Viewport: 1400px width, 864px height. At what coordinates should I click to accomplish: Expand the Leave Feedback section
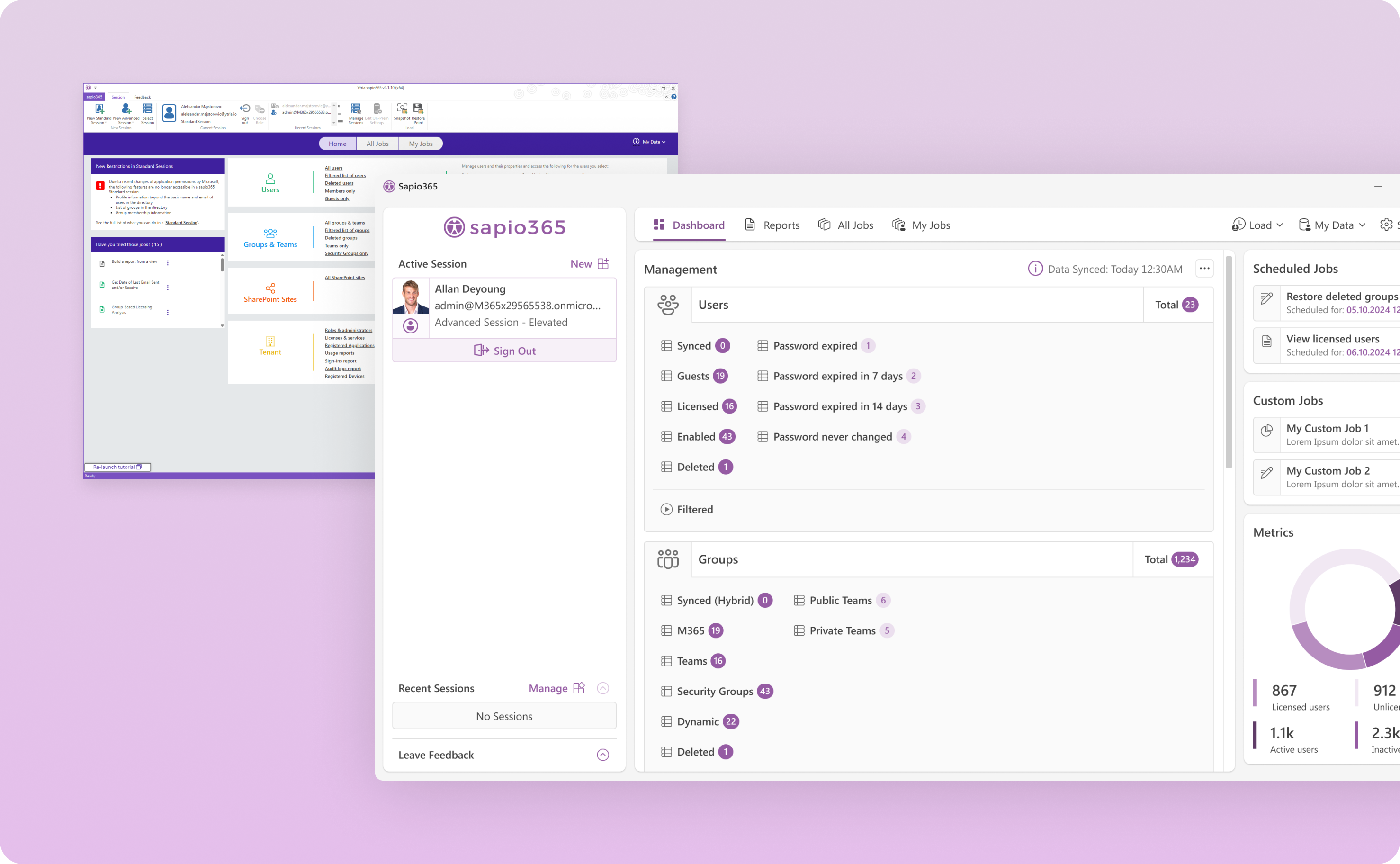602,755
